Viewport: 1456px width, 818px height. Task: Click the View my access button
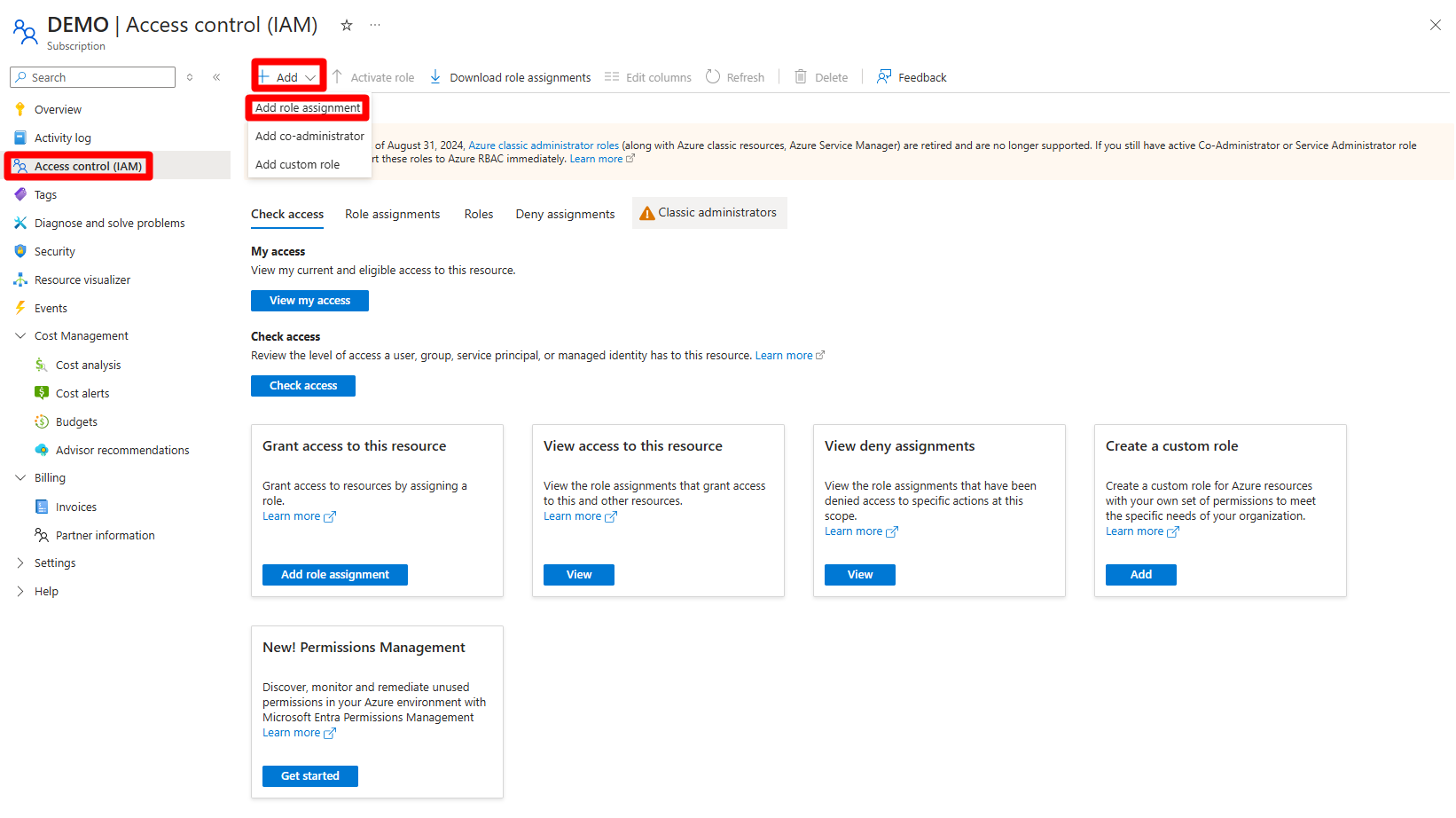[x=309, y=300]
